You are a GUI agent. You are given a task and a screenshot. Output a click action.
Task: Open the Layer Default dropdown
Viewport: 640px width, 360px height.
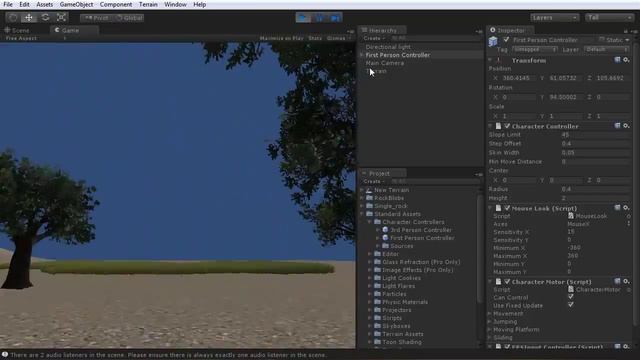click(x=607, y=49)
